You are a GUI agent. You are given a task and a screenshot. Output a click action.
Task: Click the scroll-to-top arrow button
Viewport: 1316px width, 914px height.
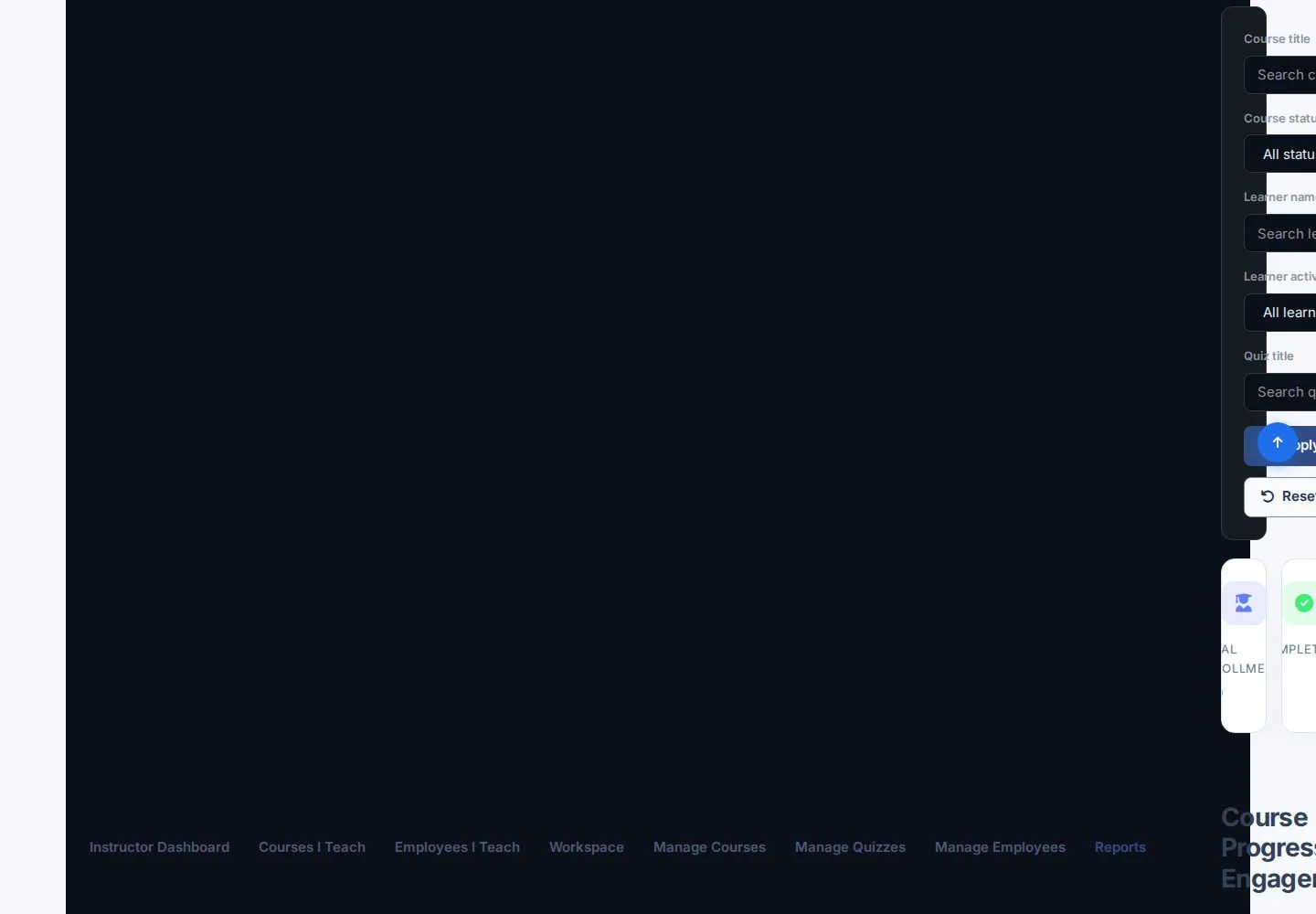1278,442
